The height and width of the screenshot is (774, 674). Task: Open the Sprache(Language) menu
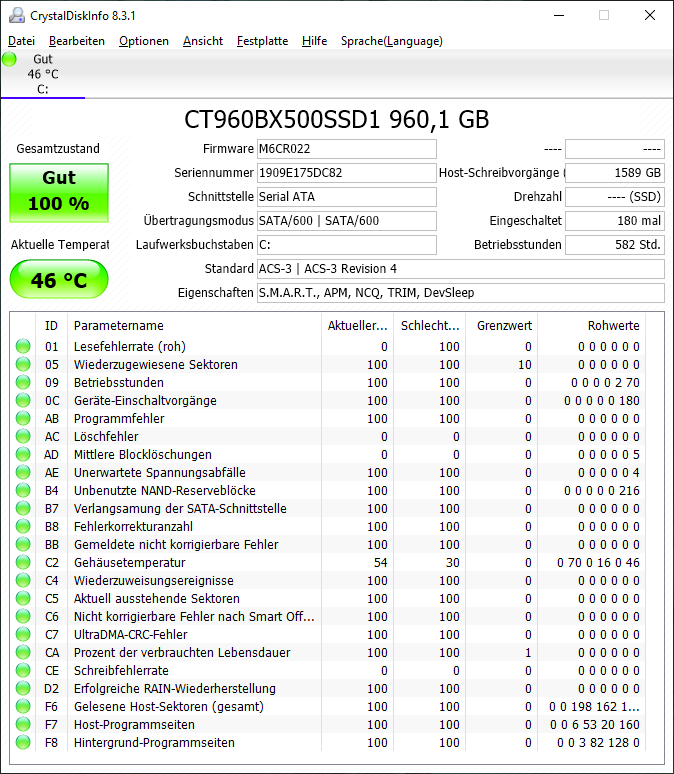pos(392,41)
